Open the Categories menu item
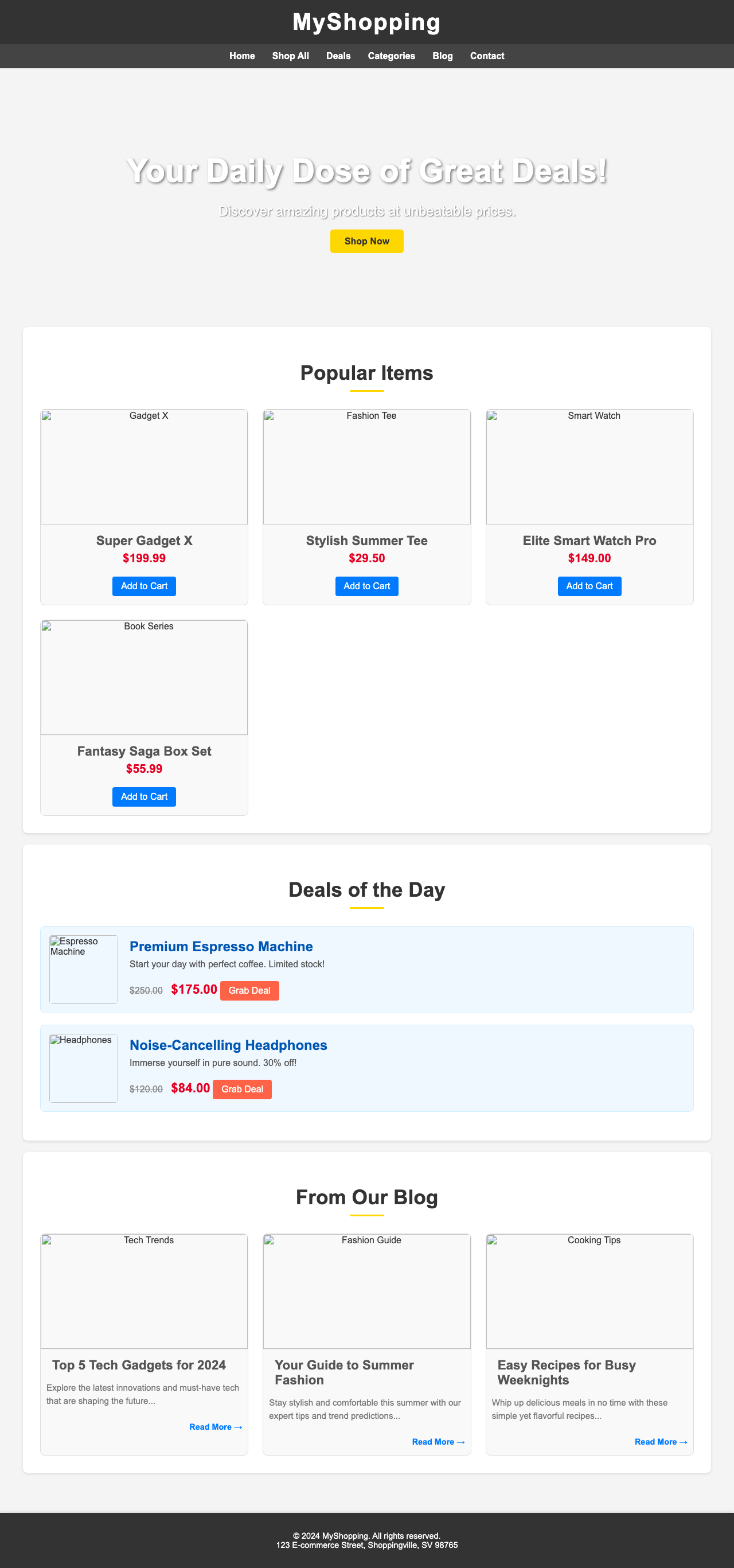 pos(391,56)
